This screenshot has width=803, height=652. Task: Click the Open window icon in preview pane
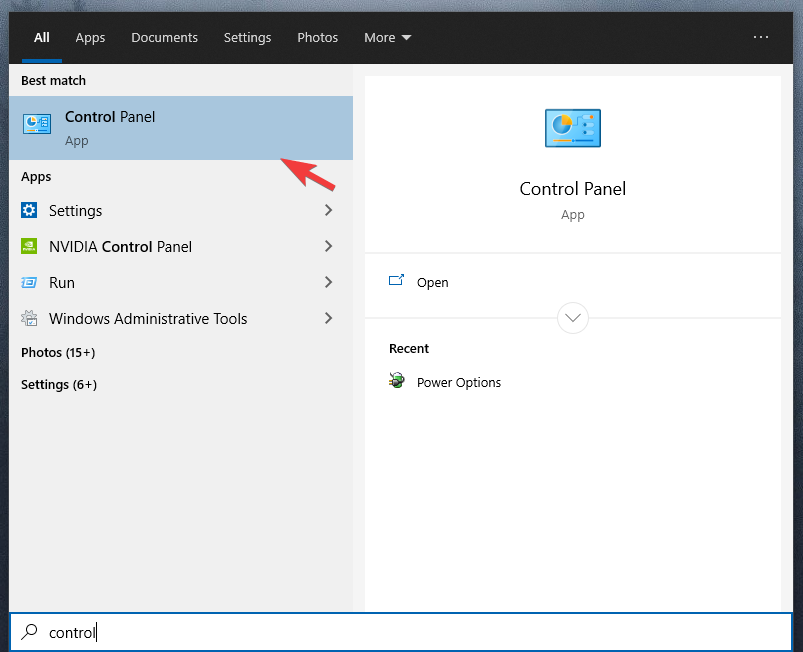click(x=396, y=280)
